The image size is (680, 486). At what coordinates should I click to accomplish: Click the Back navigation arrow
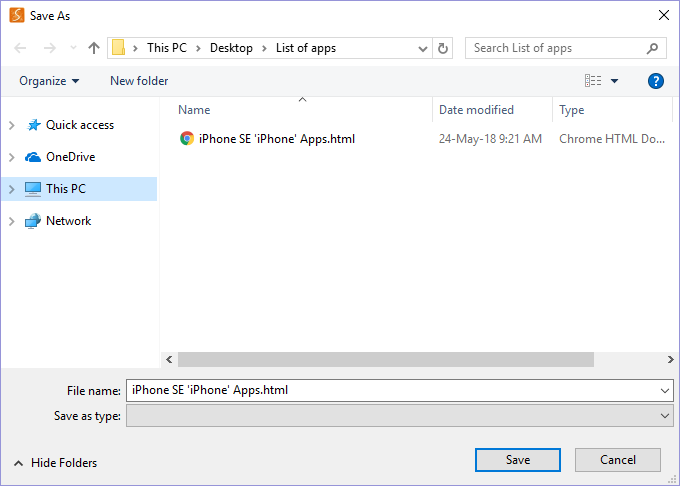click(x=20, y=48)
